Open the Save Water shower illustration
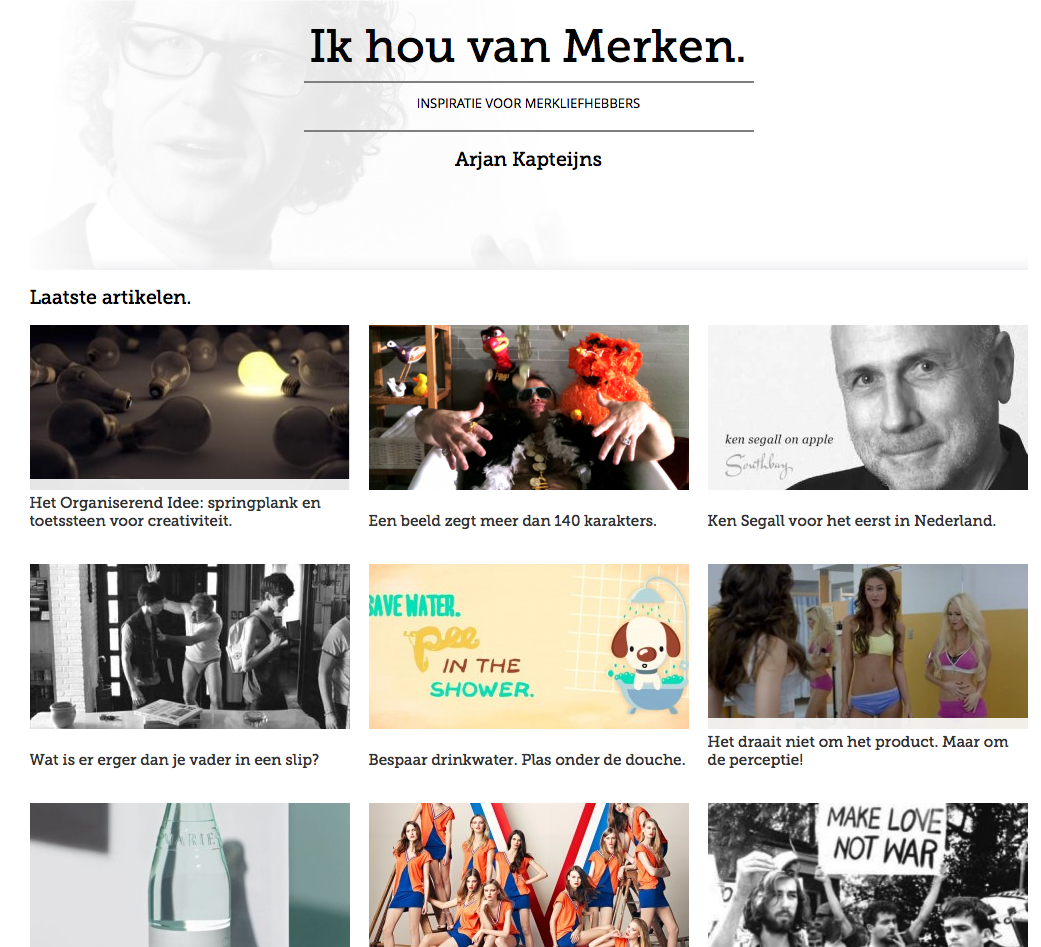The image size is (1041, 947). (528, 646)
